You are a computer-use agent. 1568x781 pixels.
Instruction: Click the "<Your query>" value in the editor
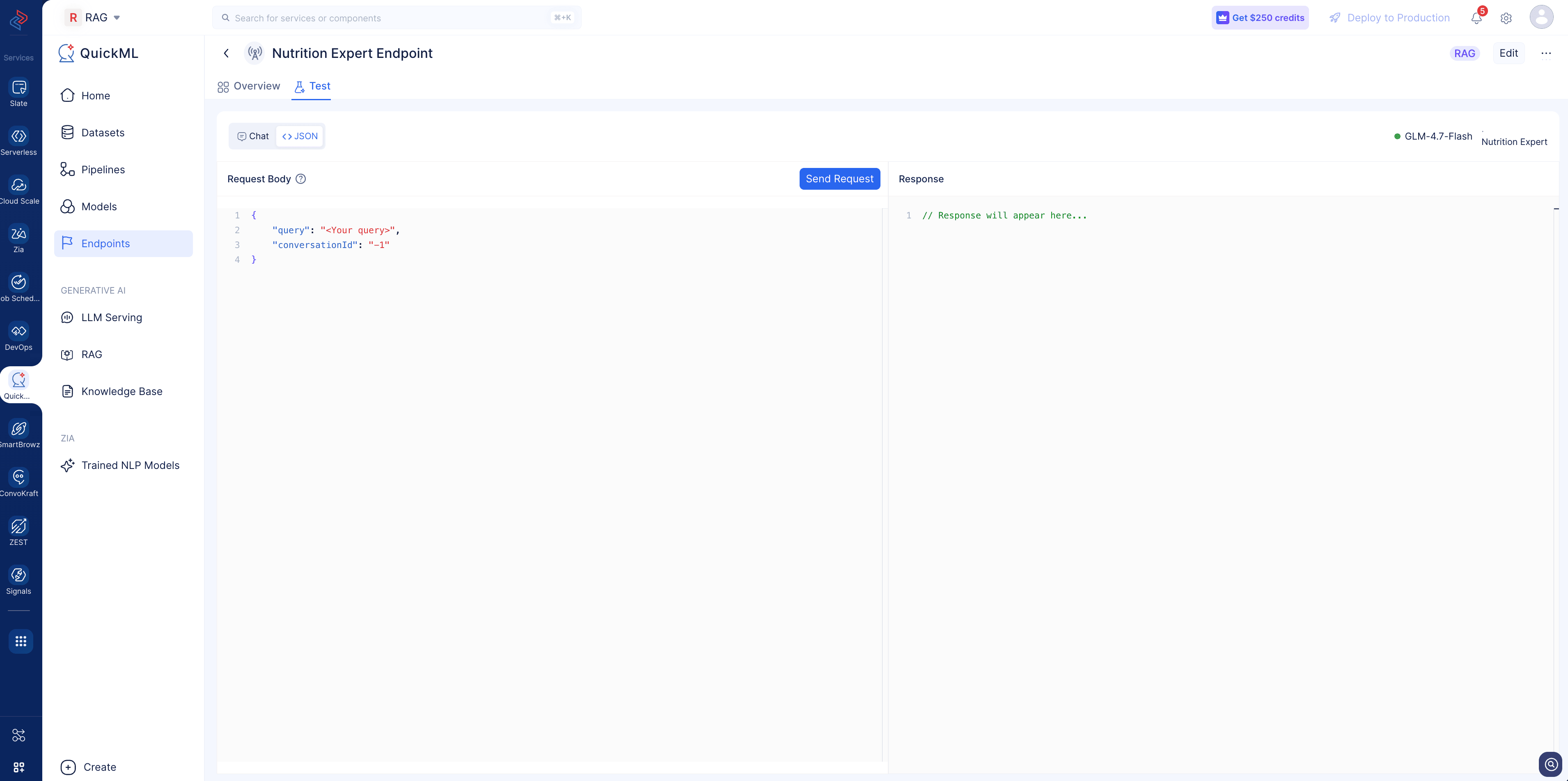coord(358,230)
